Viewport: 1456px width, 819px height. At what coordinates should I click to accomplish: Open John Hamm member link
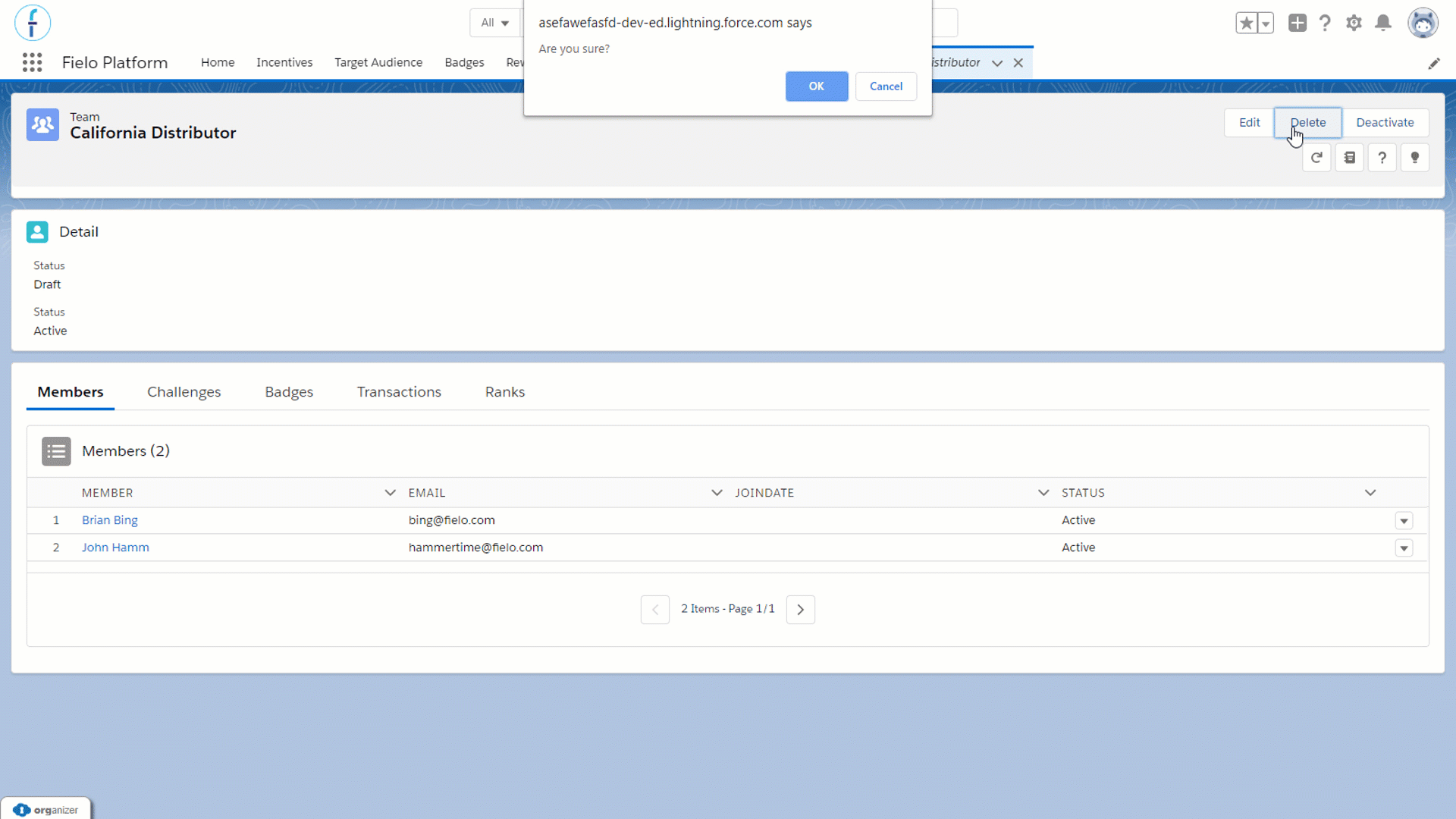[115, 548]
